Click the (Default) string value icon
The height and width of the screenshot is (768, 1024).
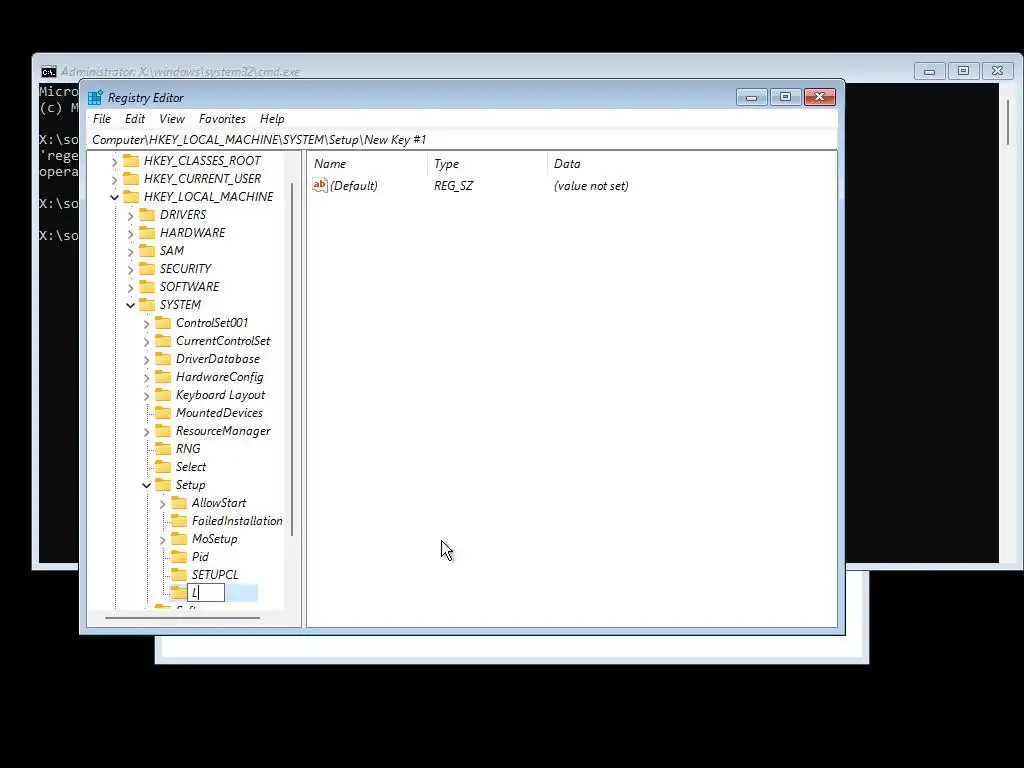319,185
